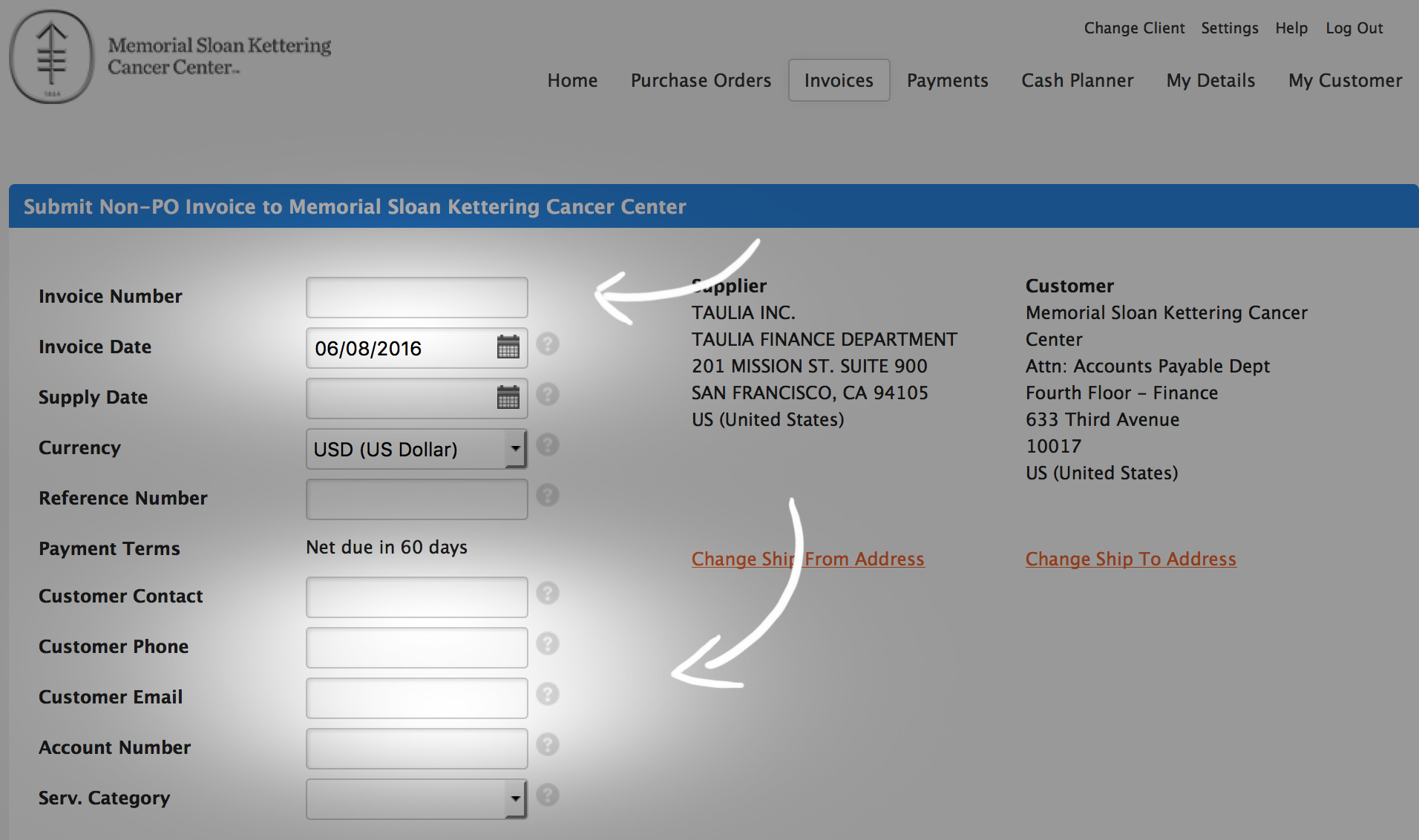
Task: Click Log Out
Action: tap(1354, 28)
